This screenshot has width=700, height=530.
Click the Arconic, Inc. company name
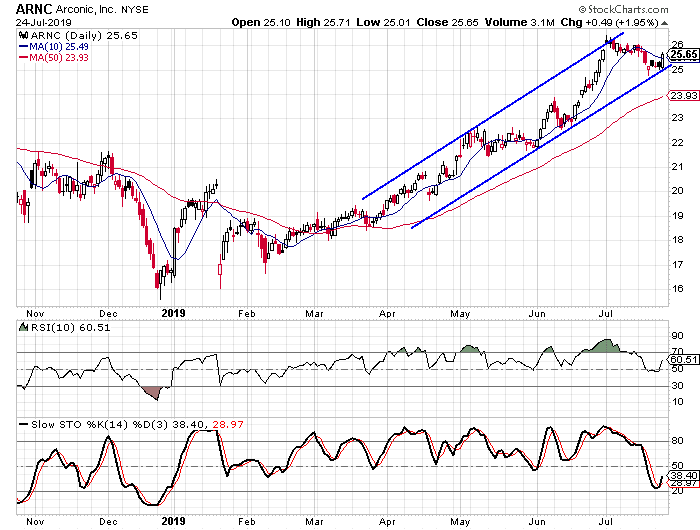point(86,9)
